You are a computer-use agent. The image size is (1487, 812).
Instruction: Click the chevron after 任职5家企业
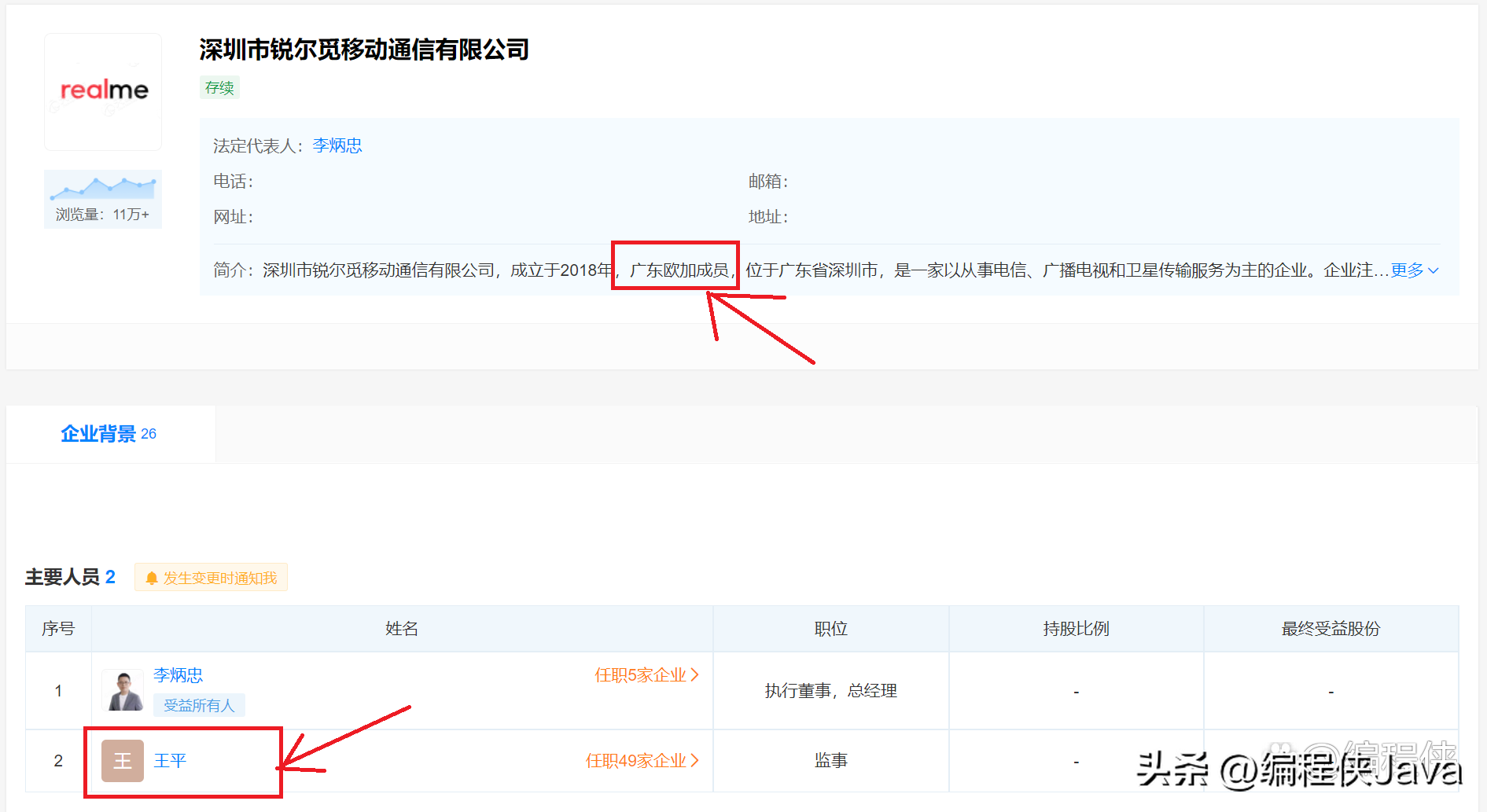click(694, 675)
